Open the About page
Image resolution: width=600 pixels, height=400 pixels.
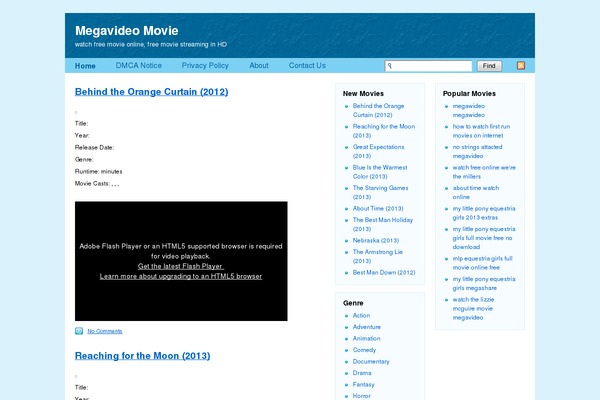tap(259, 65)
